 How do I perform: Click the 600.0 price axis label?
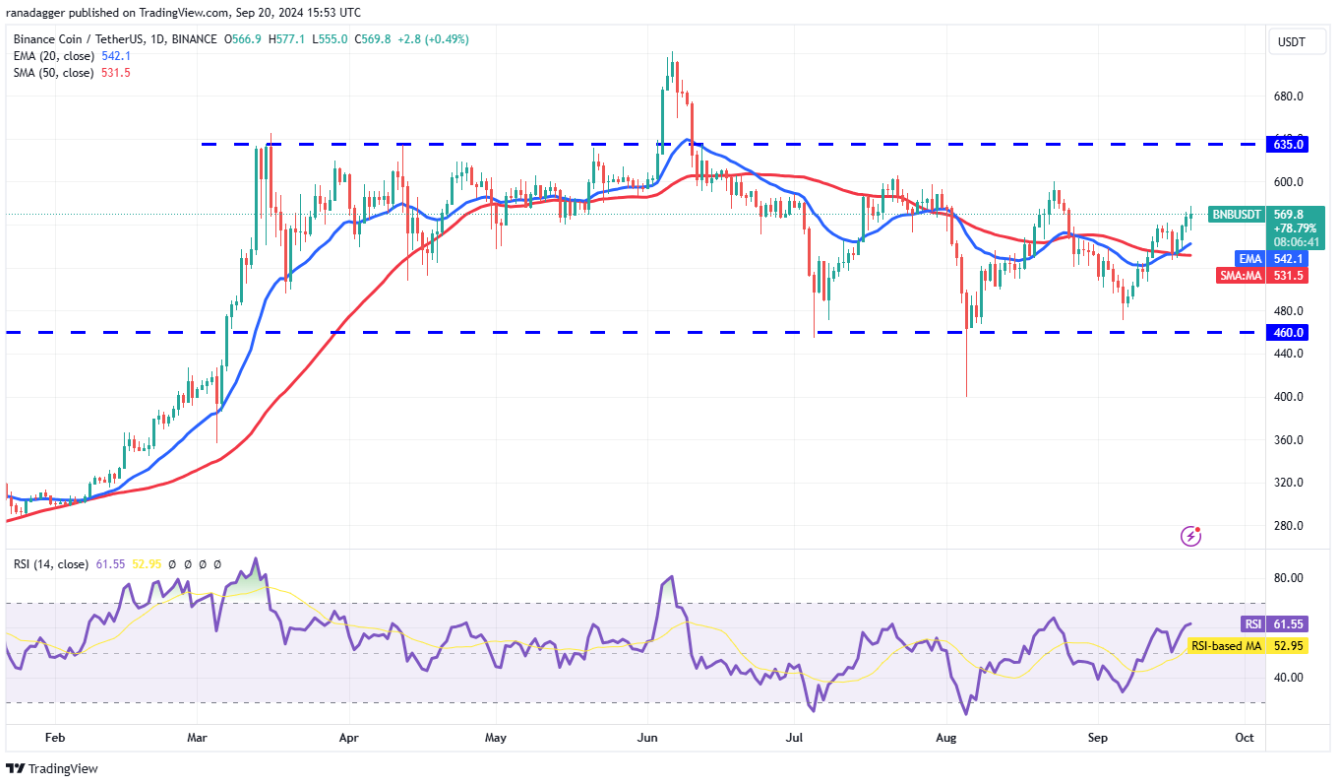click(1288, 182)
